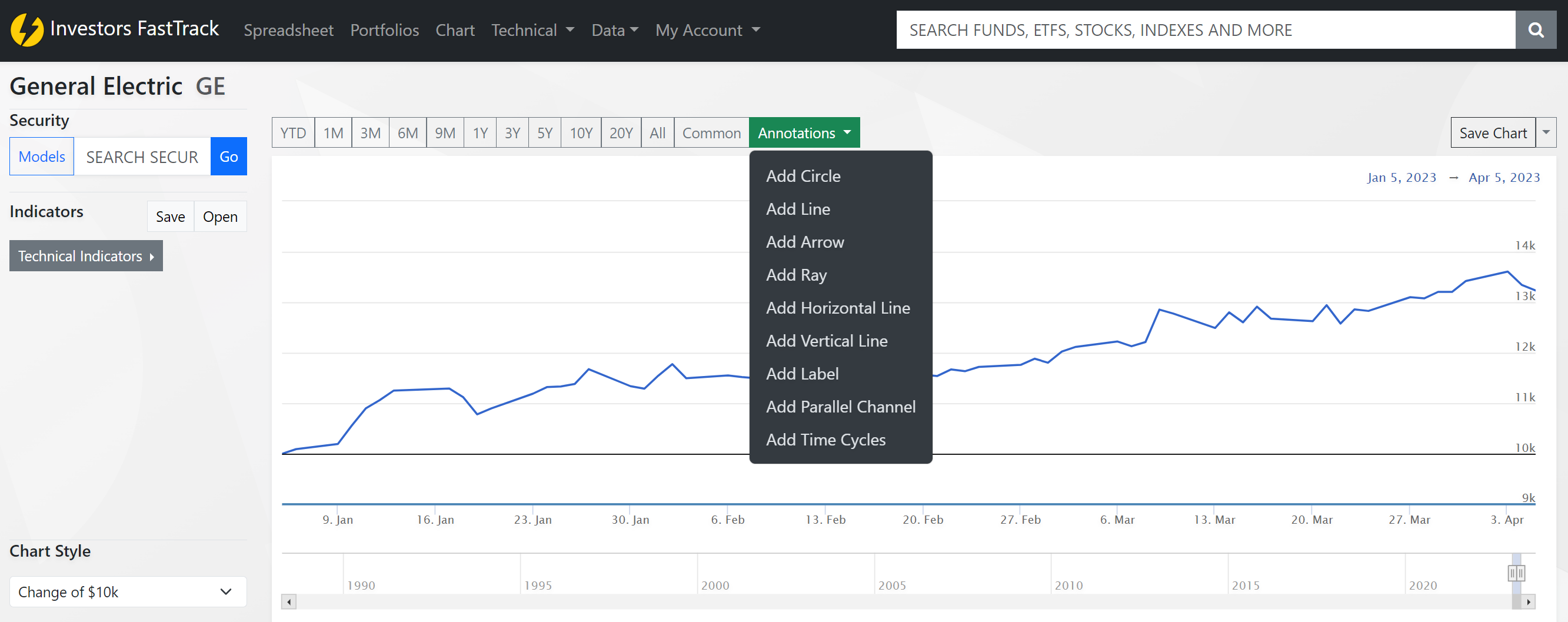
Task: Set chart range to YTD
Action: [294, 132]
